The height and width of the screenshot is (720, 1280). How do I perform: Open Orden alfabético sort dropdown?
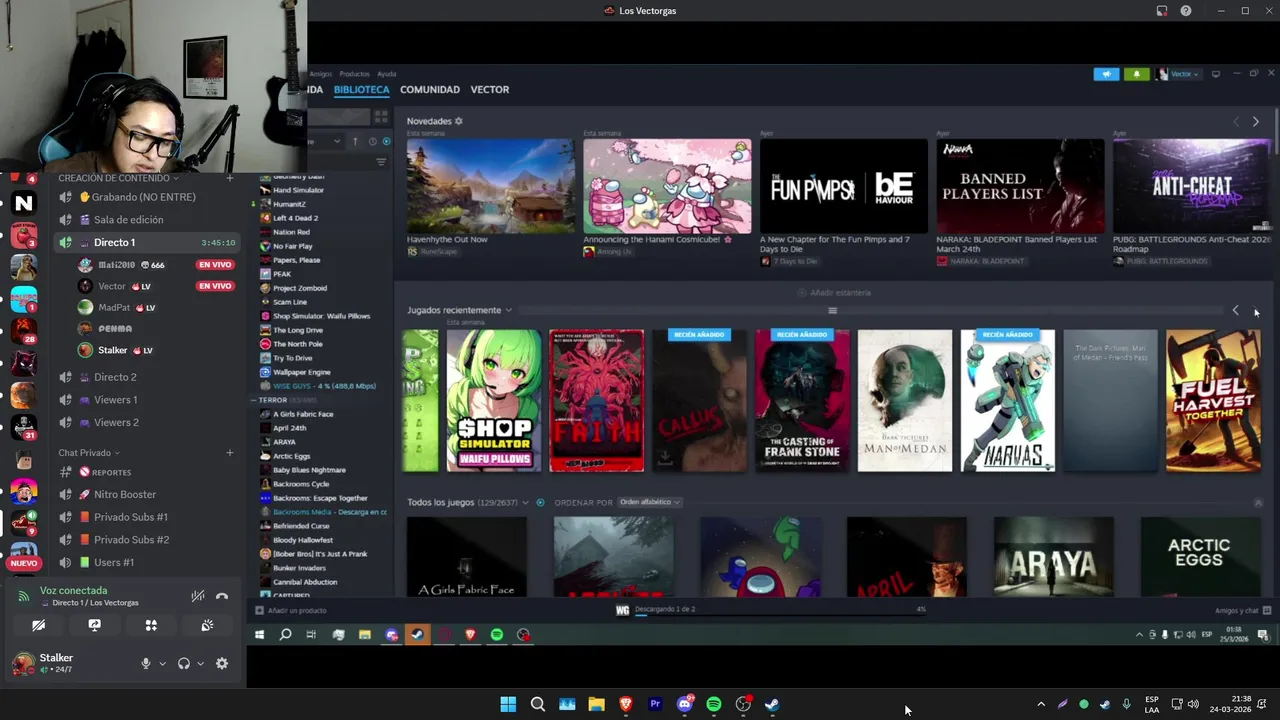point(649,502)
